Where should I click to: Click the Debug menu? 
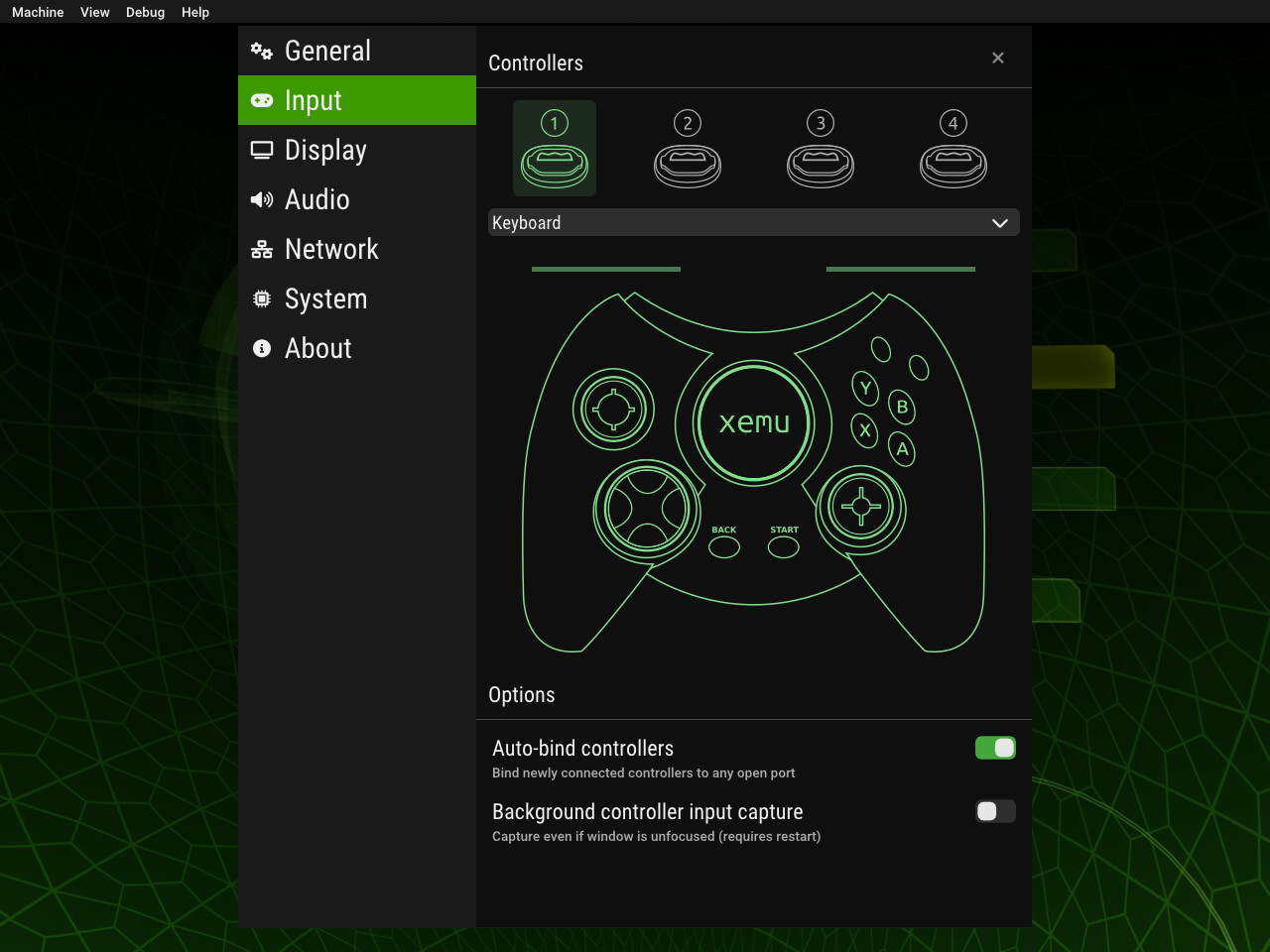[145, 12]
